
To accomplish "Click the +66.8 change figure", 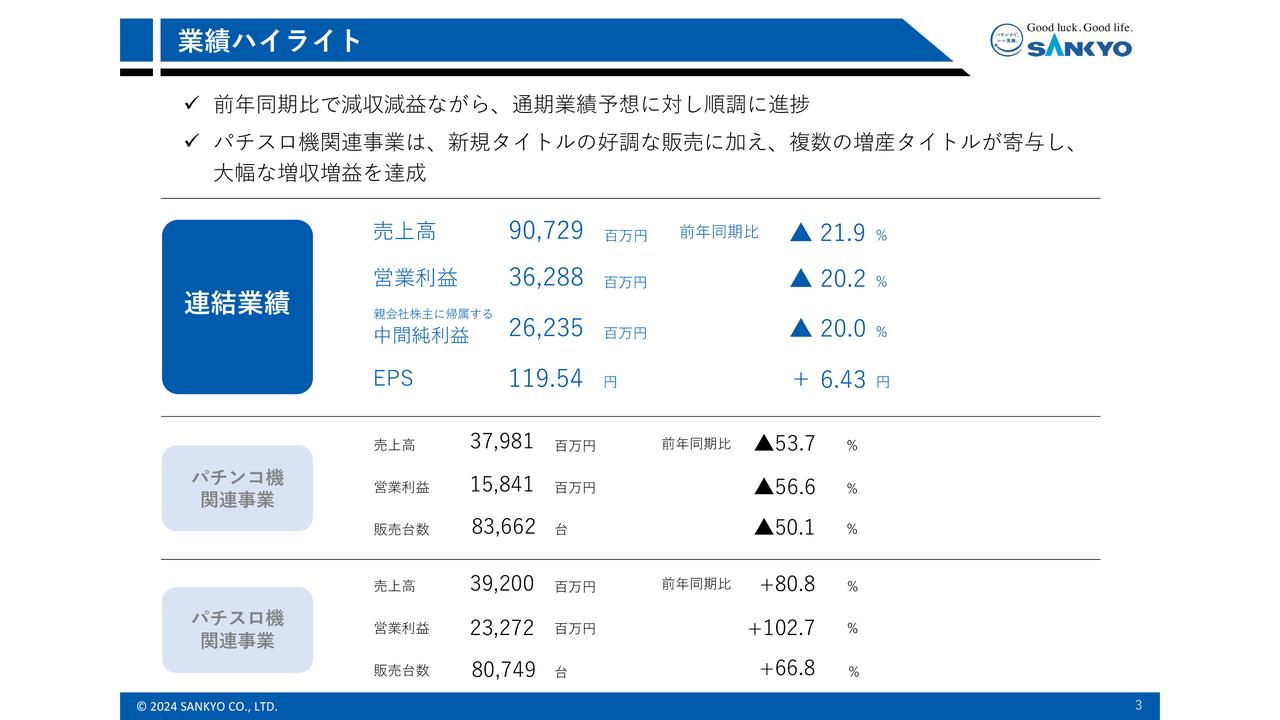I will 787,668.
